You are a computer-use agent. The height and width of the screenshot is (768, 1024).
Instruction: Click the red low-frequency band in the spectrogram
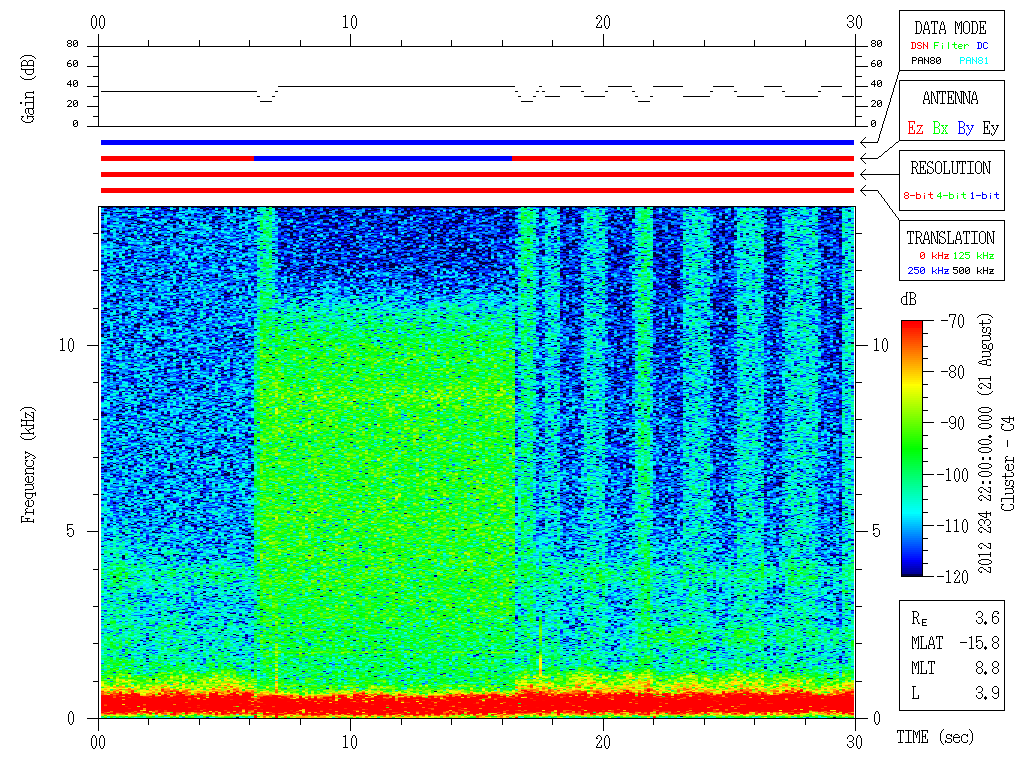point(477,703)
